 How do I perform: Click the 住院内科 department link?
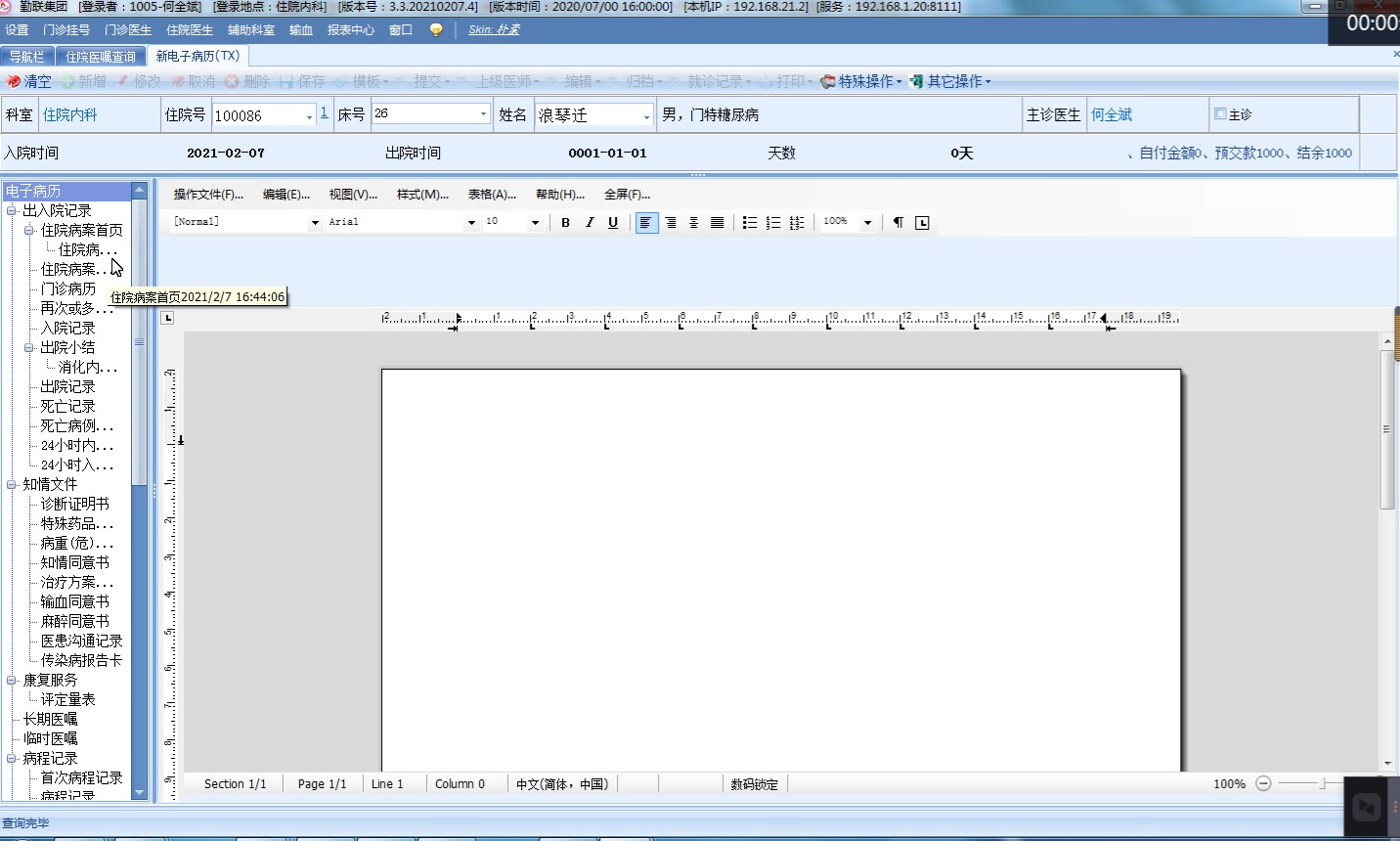coord(69,114)
